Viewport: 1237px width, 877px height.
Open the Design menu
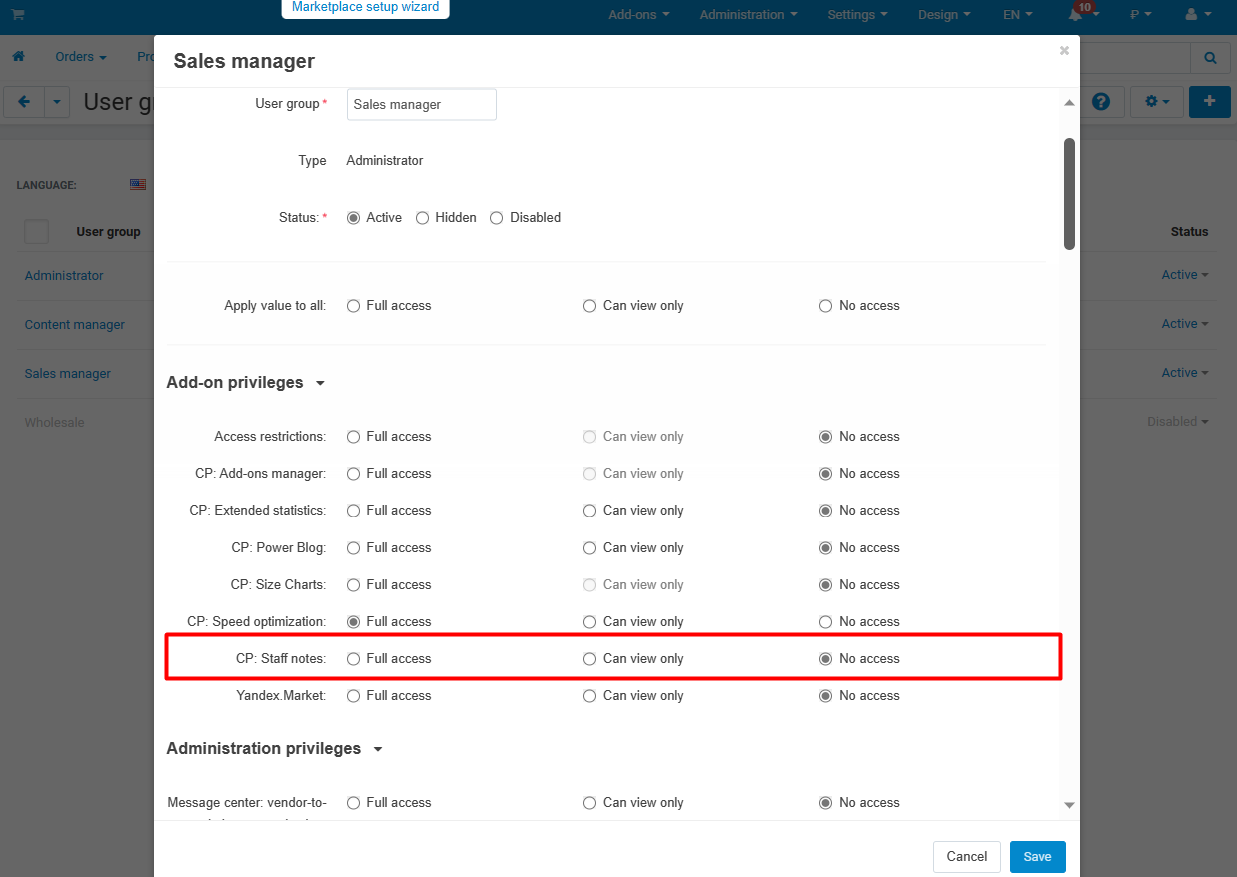click(945, 15)
